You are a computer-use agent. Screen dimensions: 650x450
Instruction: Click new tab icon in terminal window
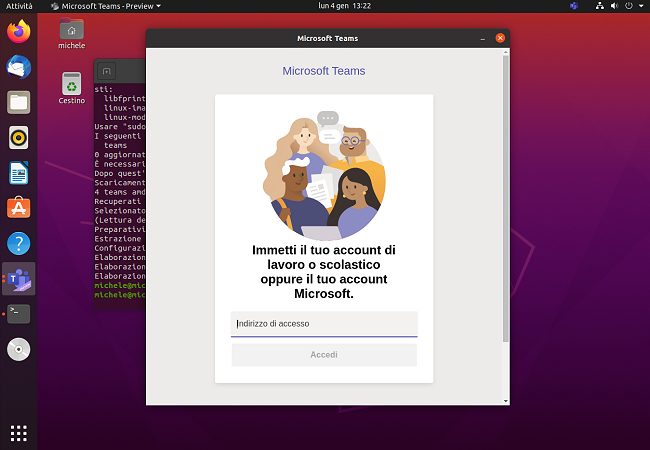click(x=107, y=71)
